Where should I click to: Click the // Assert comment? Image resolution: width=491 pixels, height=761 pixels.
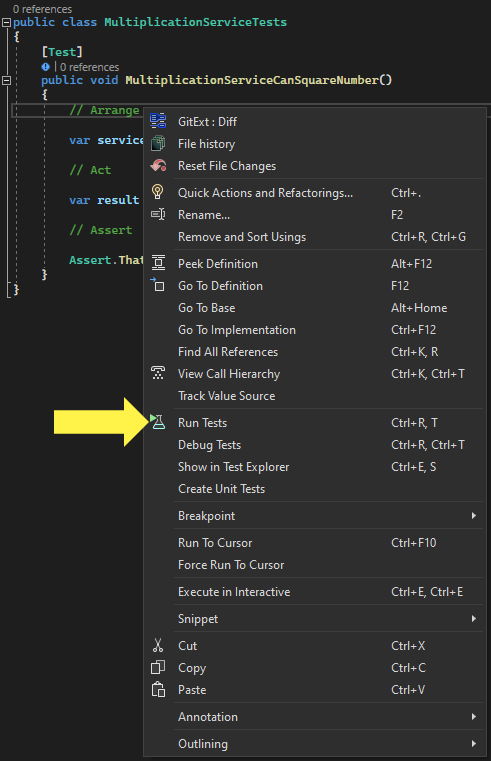(x=101, y=230)
